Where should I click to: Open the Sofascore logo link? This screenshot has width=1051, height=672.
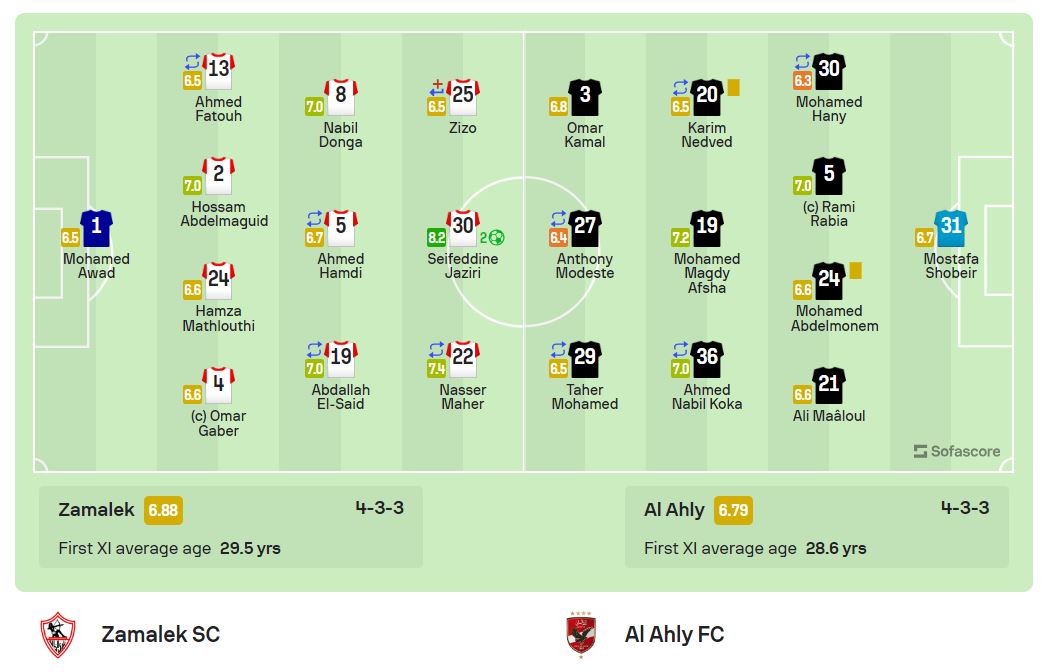pos(957,451)
